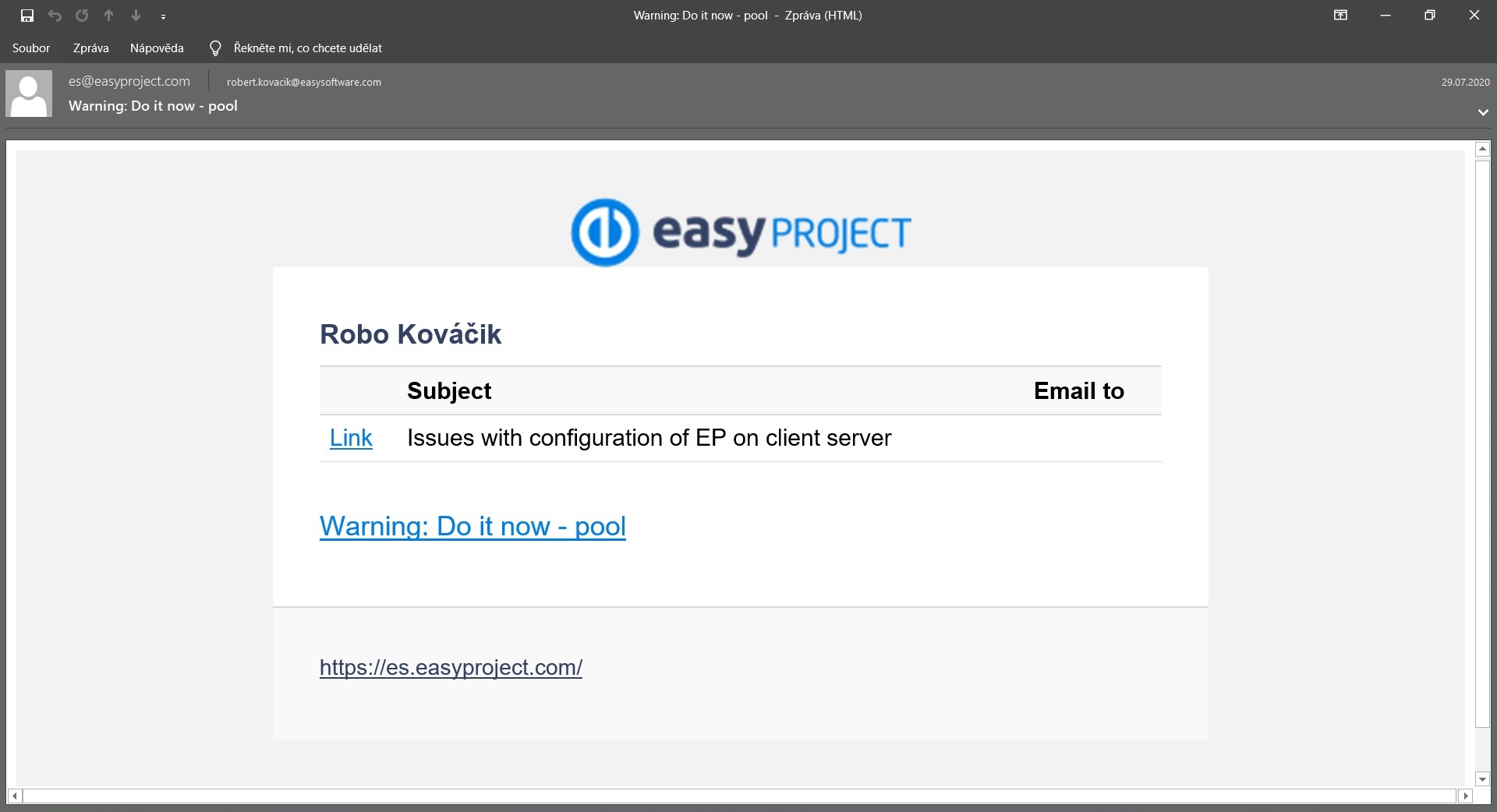1497x812 pixels.
Task: Expand message header with chevron
Action: (x=1483, y=112)
